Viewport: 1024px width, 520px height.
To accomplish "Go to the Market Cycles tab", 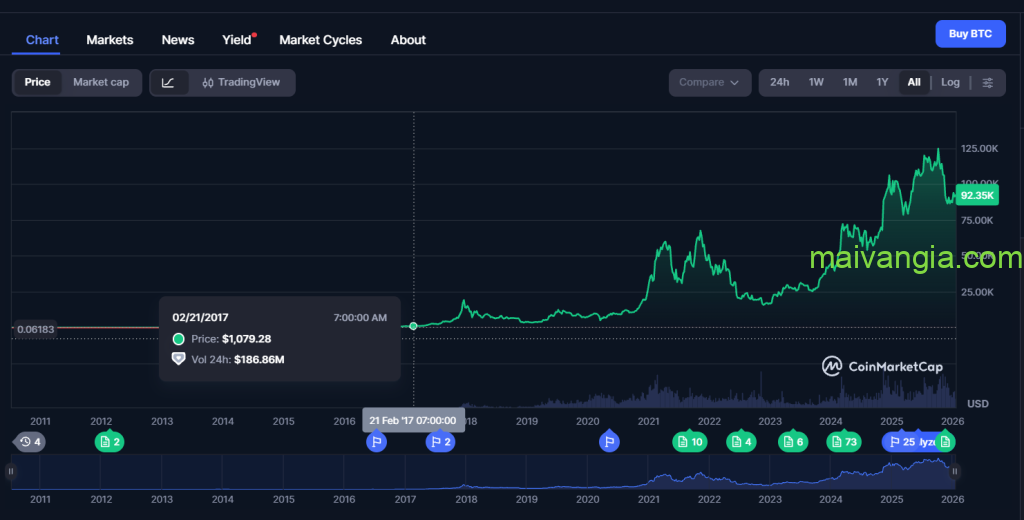I will 320,40.
